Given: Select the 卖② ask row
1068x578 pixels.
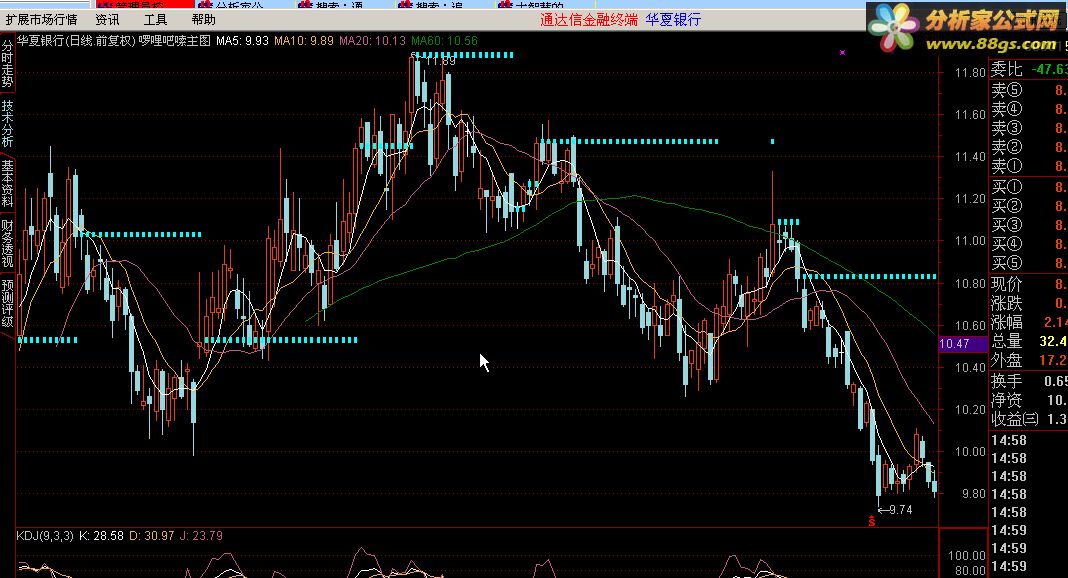Looking at the screenshot, I should [1028, 147].
